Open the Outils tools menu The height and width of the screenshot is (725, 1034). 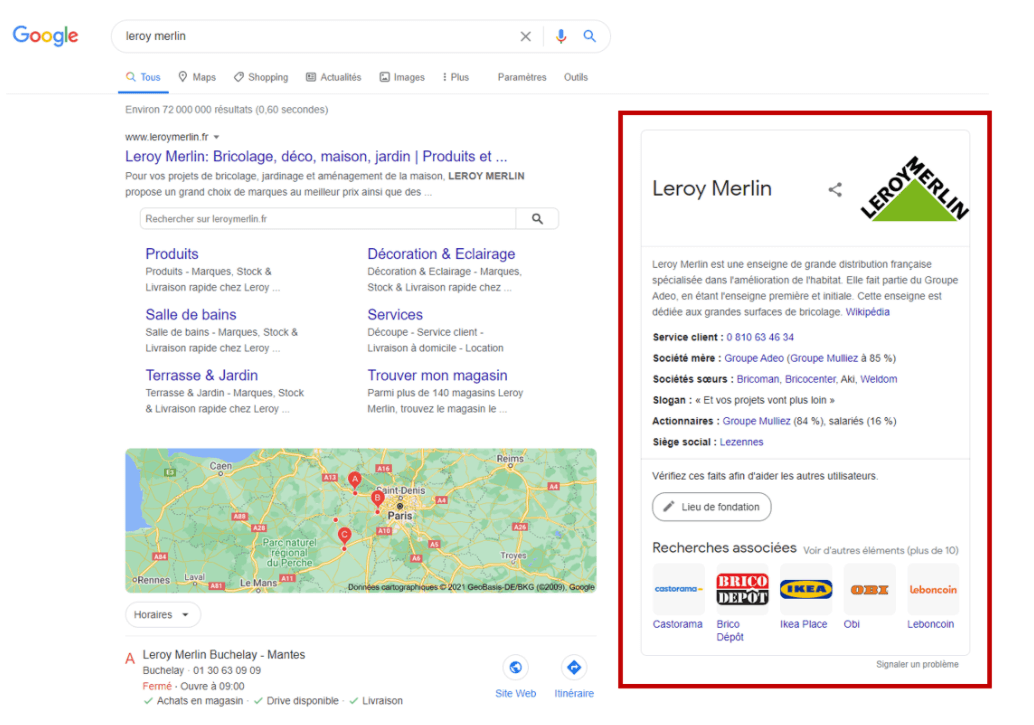point(576,77)
